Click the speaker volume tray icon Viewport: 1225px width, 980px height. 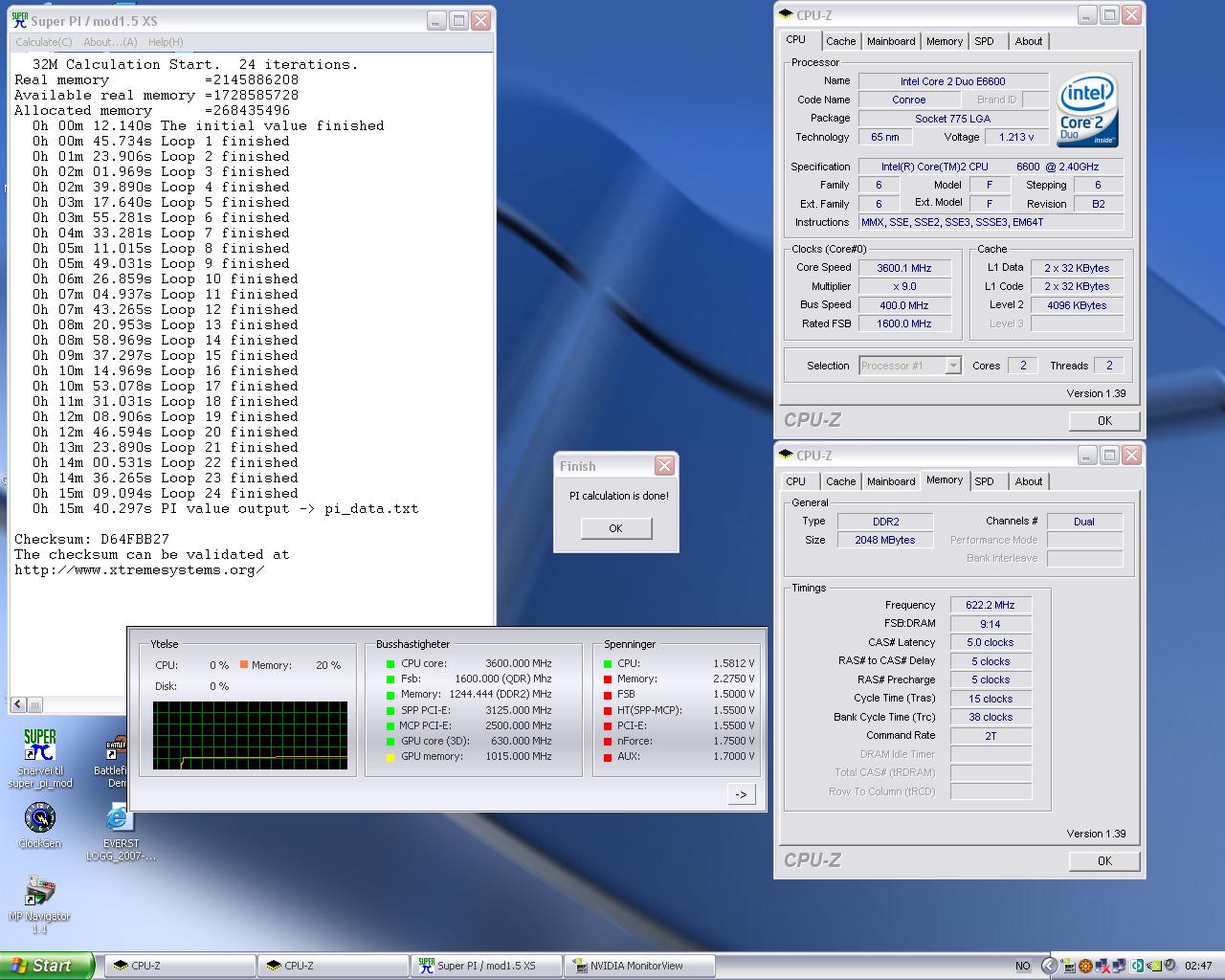pyautogui.click(x=1171, y=965)
